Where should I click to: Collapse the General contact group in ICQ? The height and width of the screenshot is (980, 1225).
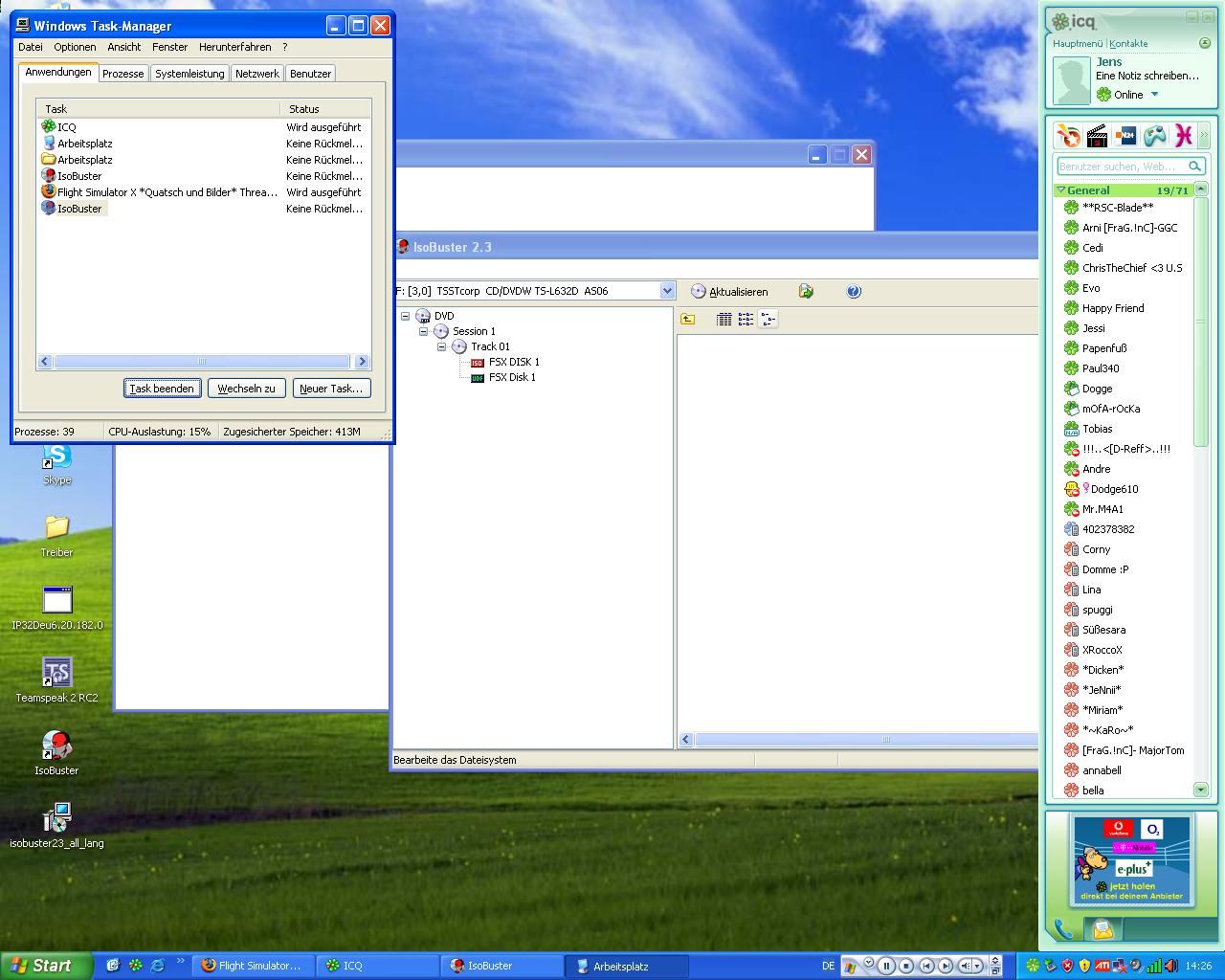pos(1060,190)
